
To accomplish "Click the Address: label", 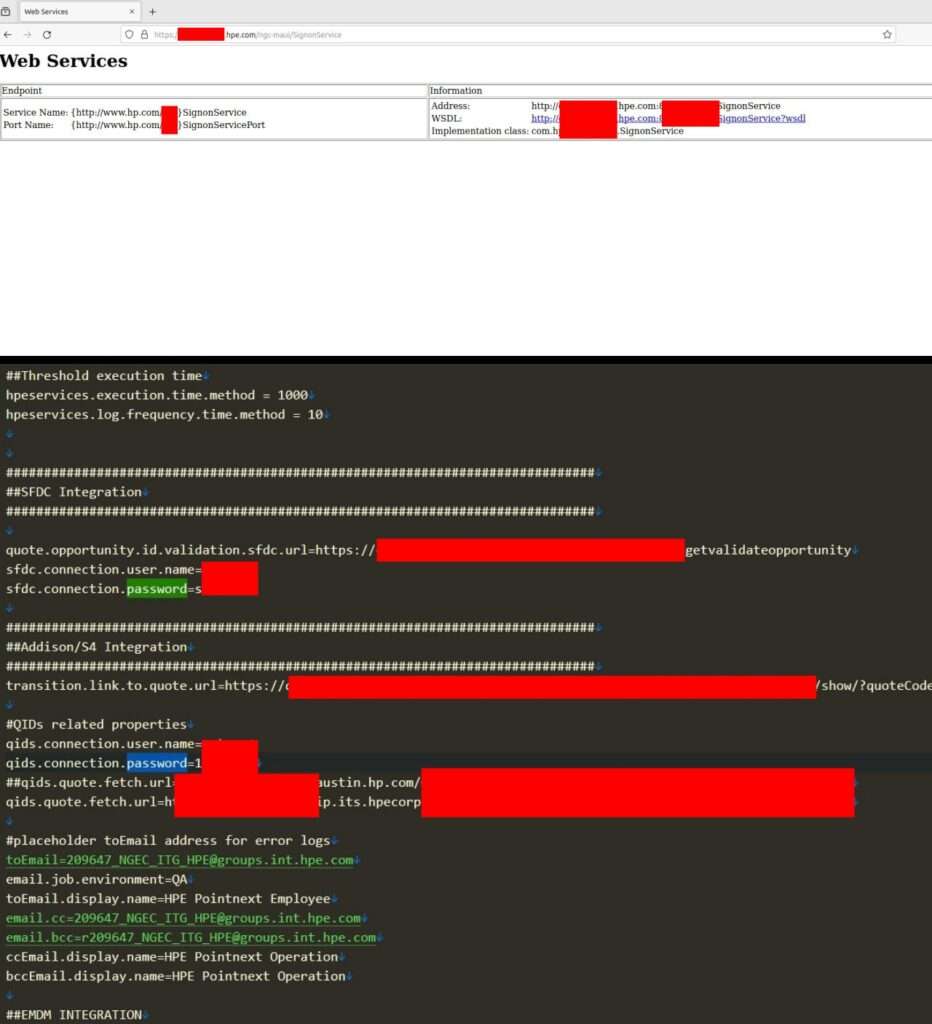I will point(450,106).
